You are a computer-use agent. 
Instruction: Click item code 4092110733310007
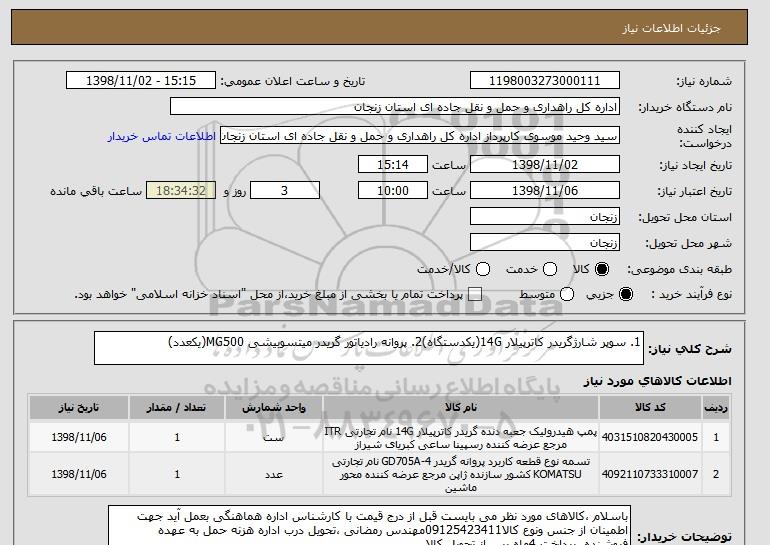tap(650, 474)
